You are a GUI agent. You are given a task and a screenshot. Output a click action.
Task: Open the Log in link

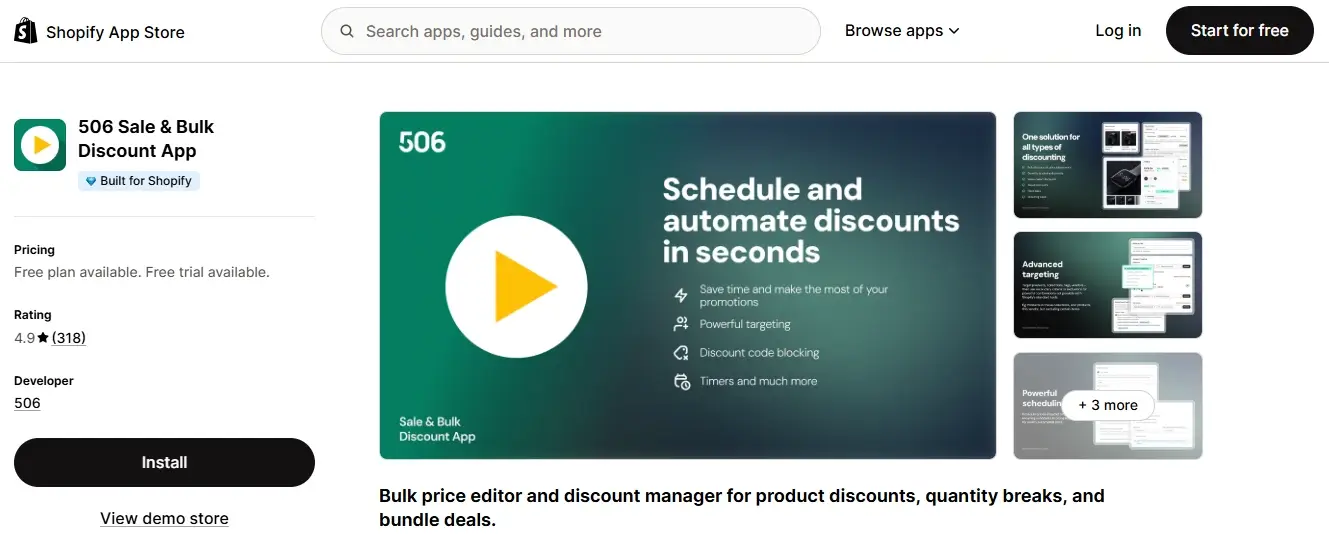(x=1118, y=31)
